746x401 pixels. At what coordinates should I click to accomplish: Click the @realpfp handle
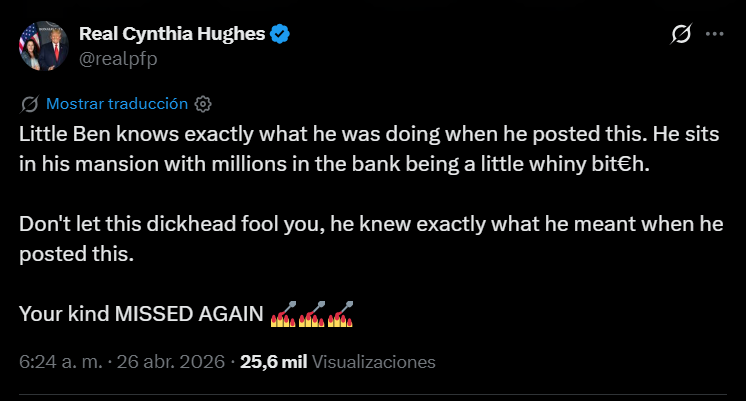point(118,59)
